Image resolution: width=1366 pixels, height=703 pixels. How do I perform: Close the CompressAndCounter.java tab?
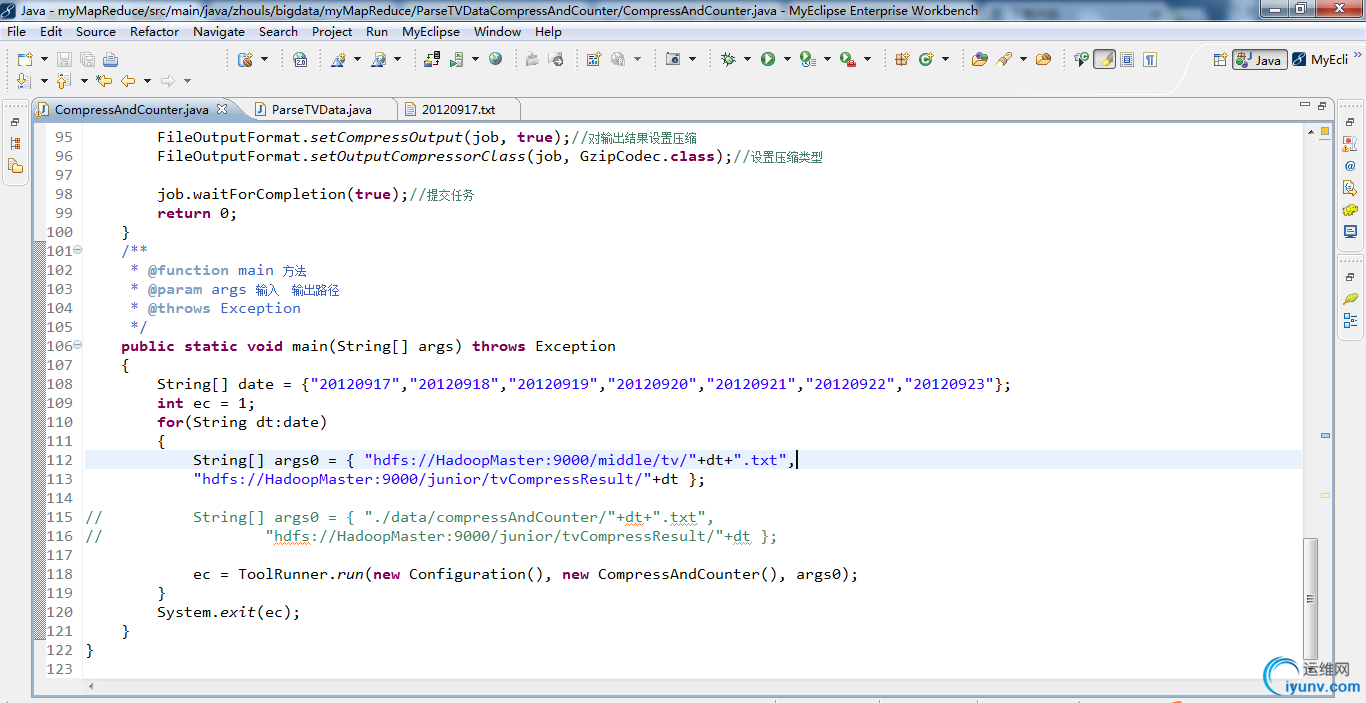coord(222,109)
